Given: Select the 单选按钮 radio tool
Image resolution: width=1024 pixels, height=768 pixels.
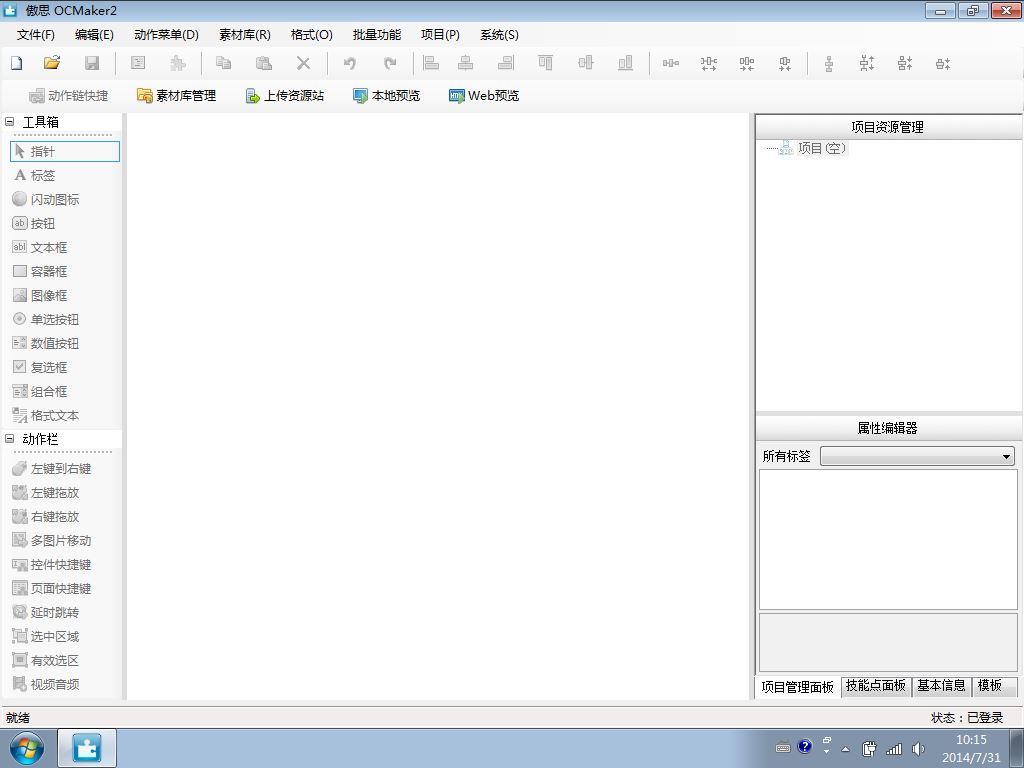Looking at the screenshot, I should click(x=46, y=319).
